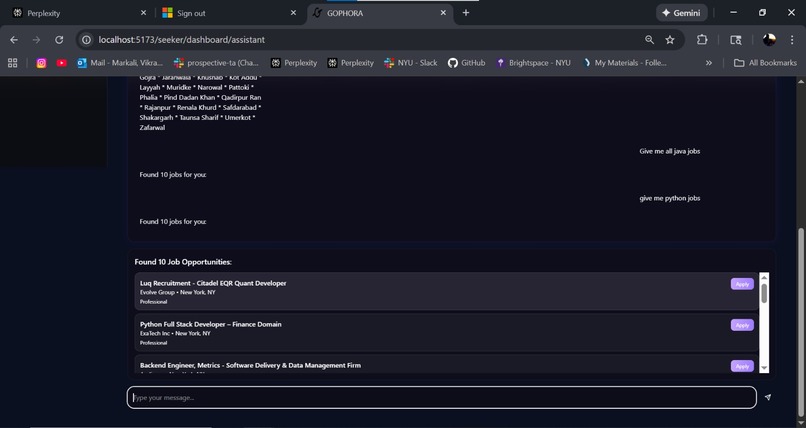Close the Perplexity tab
Image resolution: width=806 pixels, height=428 pixels.
coord(143,13)
